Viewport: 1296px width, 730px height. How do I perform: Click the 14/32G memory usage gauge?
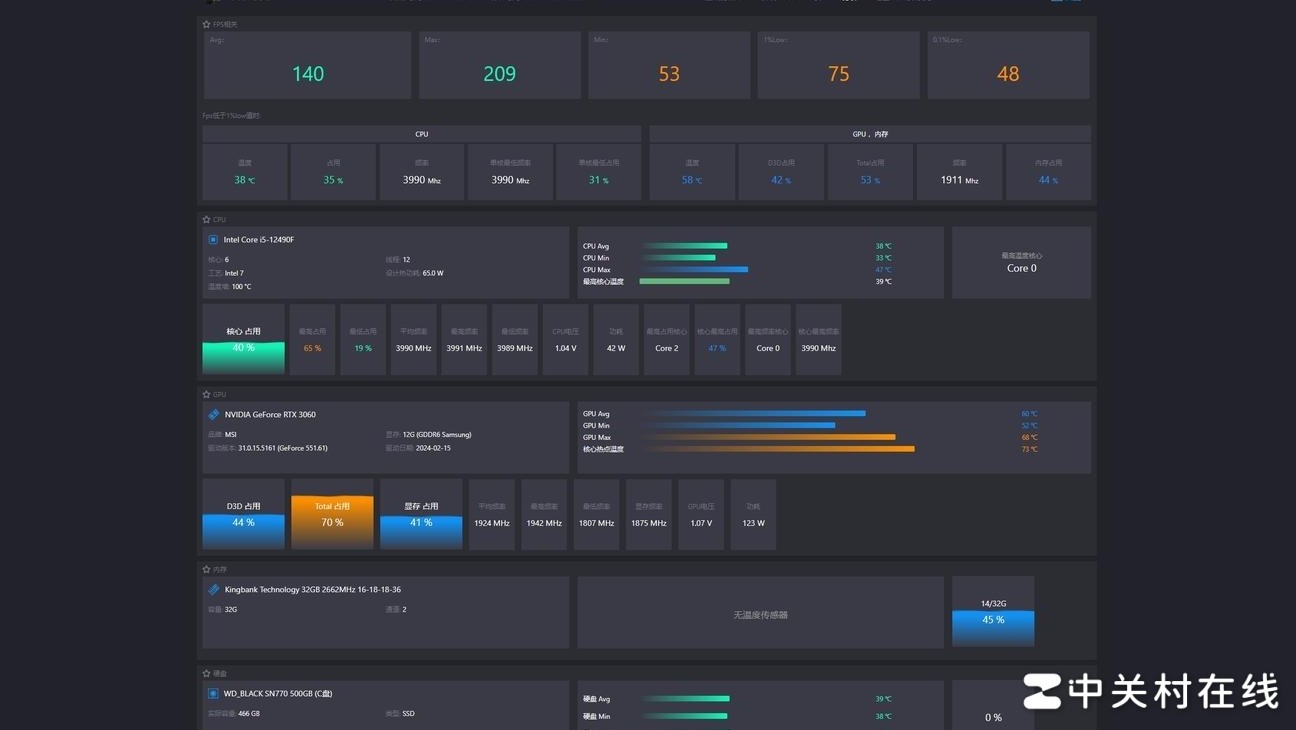(x=993, y=612)
